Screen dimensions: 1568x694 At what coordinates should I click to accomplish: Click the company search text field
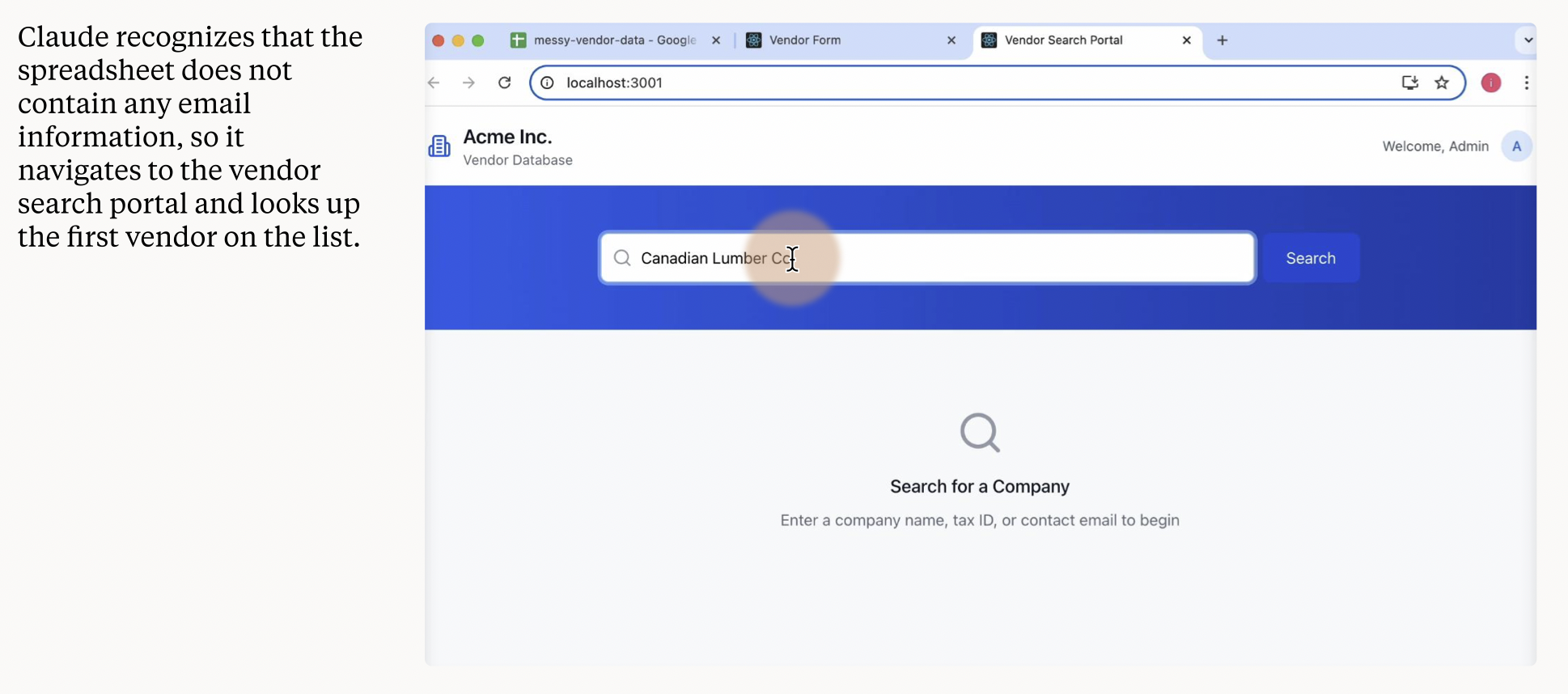(x=971, y=258)
